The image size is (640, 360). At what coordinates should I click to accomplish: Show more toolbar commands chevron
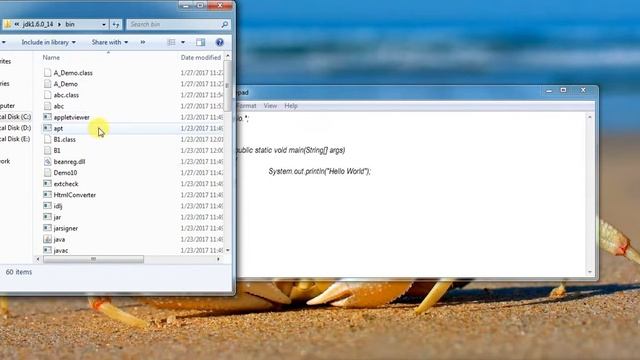(143, 42)
